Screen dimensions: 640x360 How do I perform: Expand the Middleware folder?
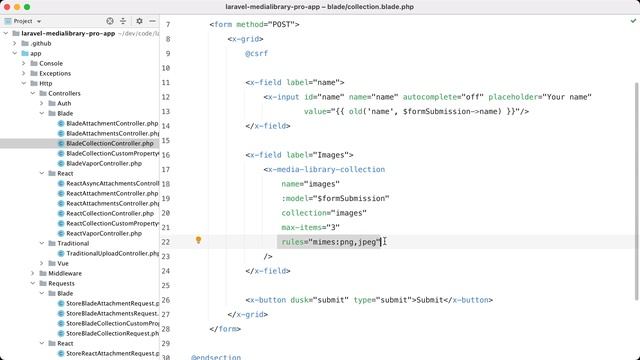33,273
